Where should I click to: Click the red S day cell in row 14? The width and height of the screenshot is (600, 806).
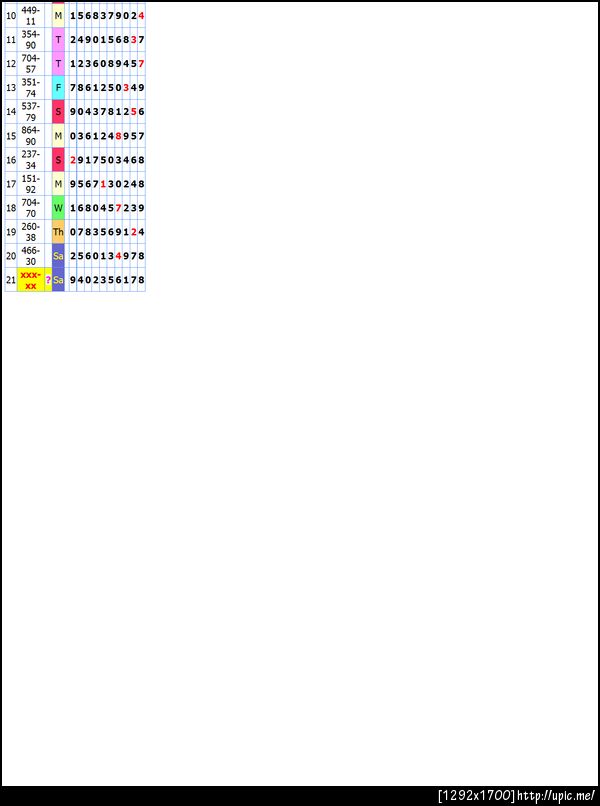[x=58, y=112]
